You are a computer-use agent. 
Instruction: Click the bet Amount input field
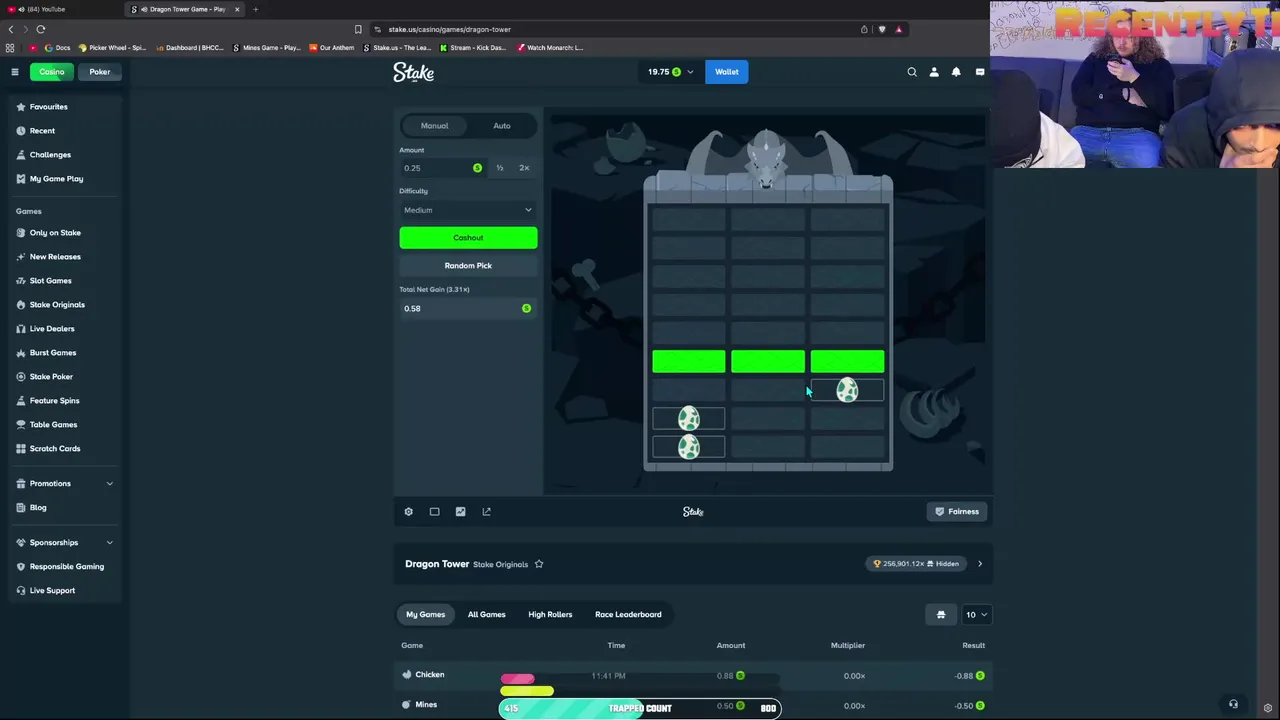click(441, 168)
